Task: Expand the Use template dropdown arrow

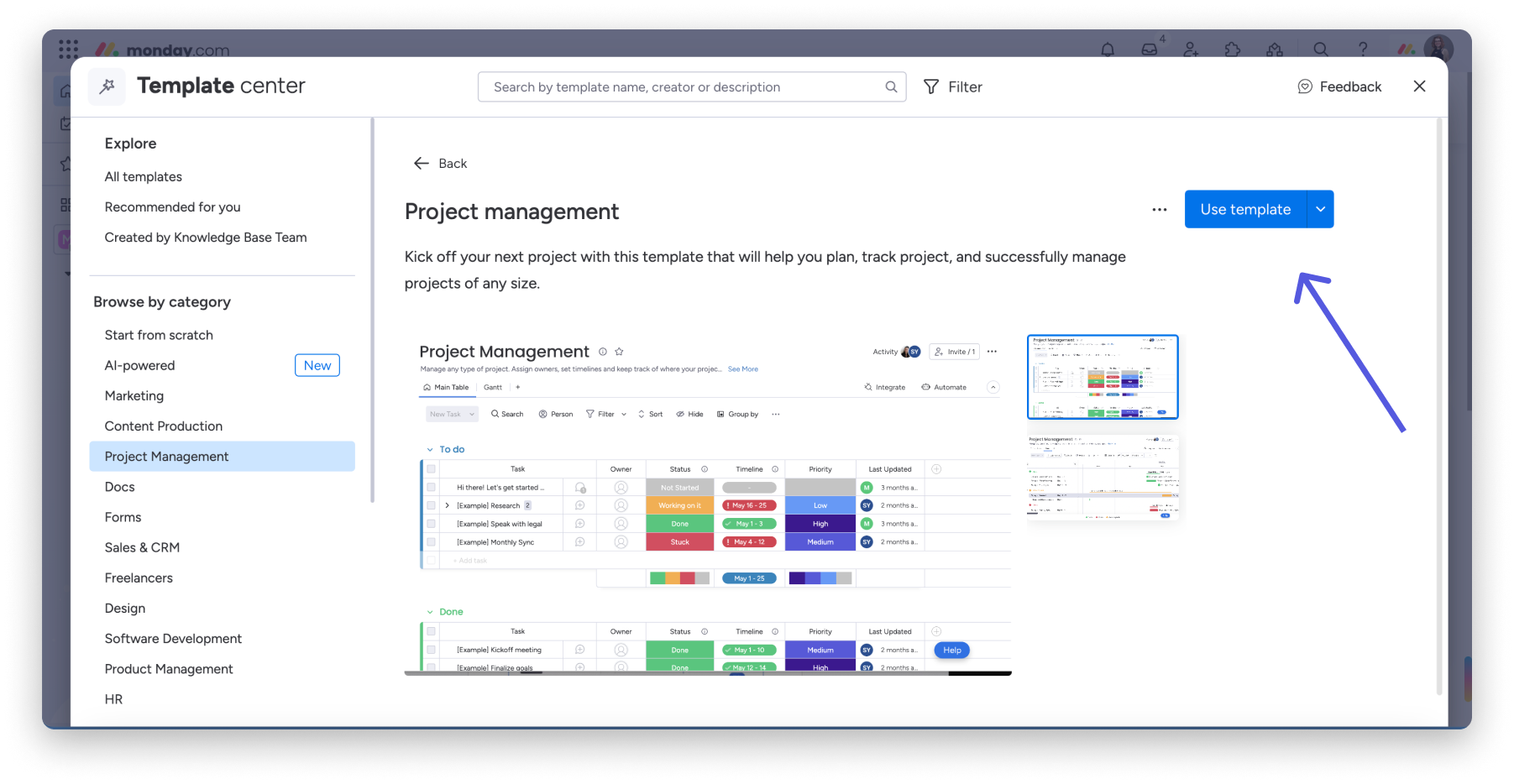Action: (1321, 210)
